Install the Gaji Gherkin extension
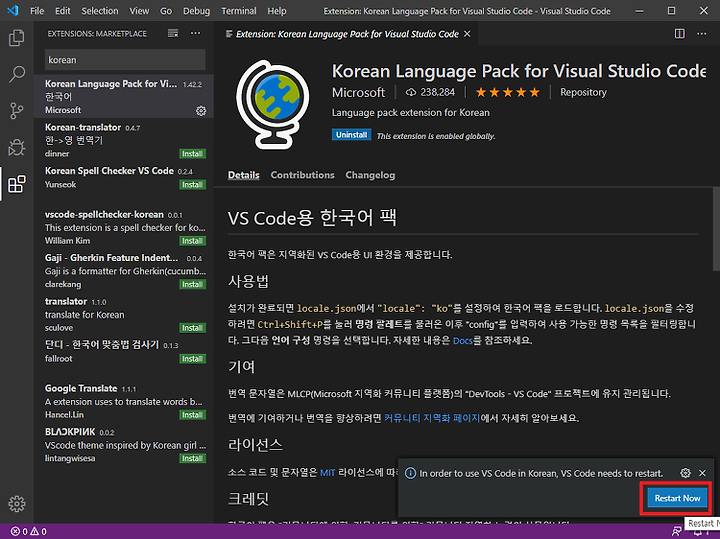 [192, 285]
